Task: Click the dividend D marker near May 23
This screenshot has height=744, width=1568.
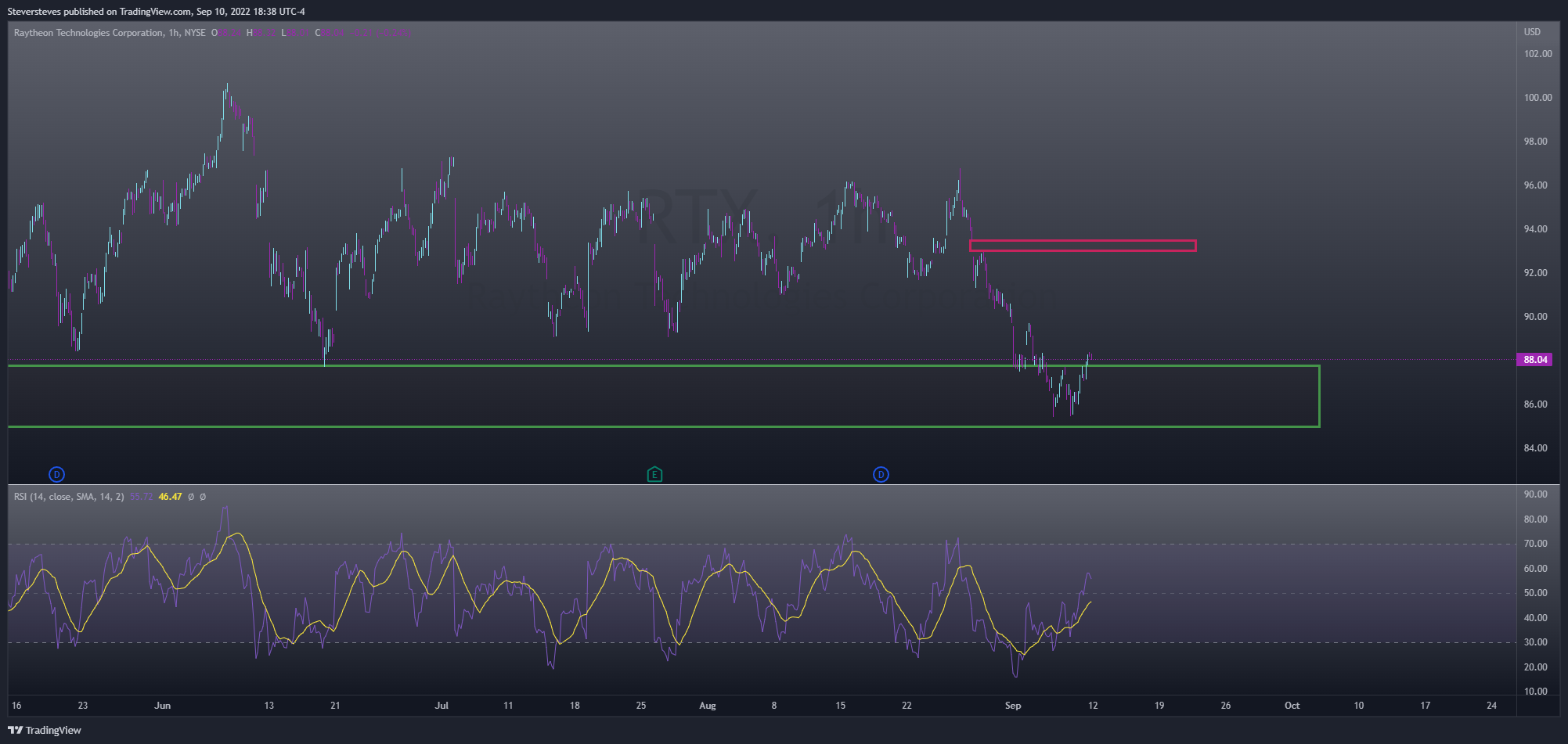Action: pyautogui.click(x=56, y=474)
